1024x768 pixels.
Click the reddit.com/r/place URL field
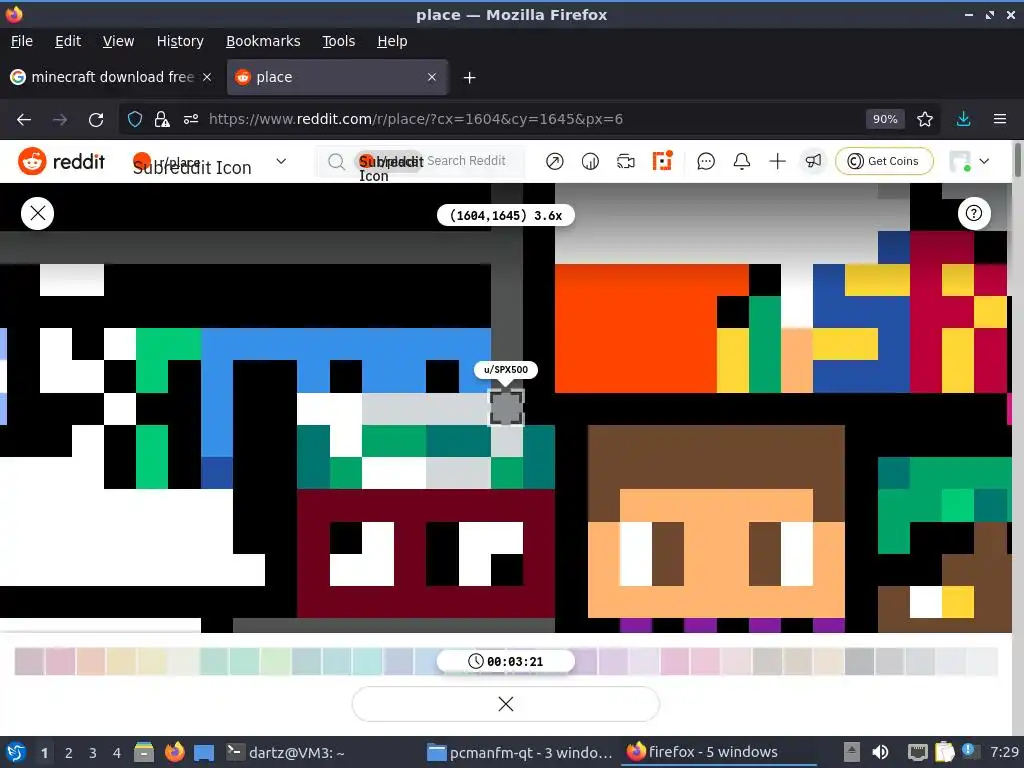[x=415, y=120]
